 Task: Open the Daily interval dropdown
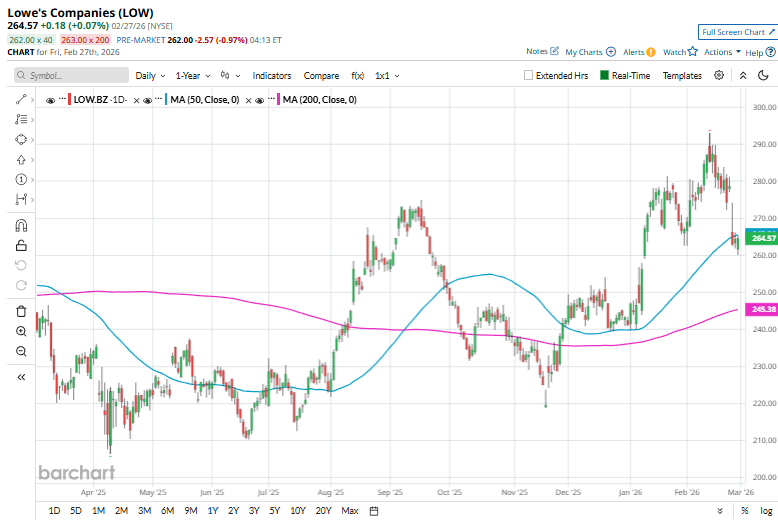(150, 75)
